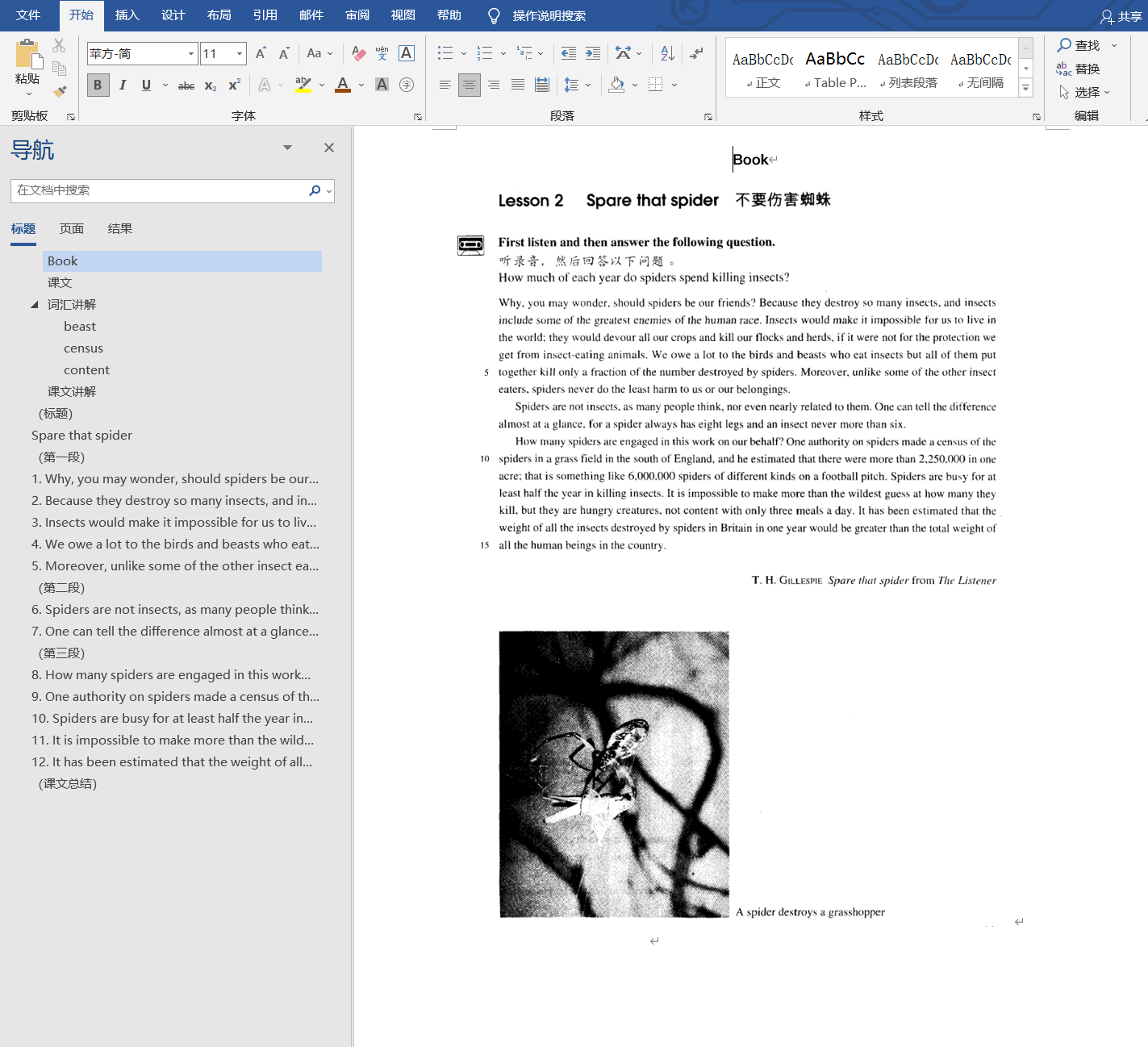
Task: Click the text effects A icon
Action: (x=265, y=86)
